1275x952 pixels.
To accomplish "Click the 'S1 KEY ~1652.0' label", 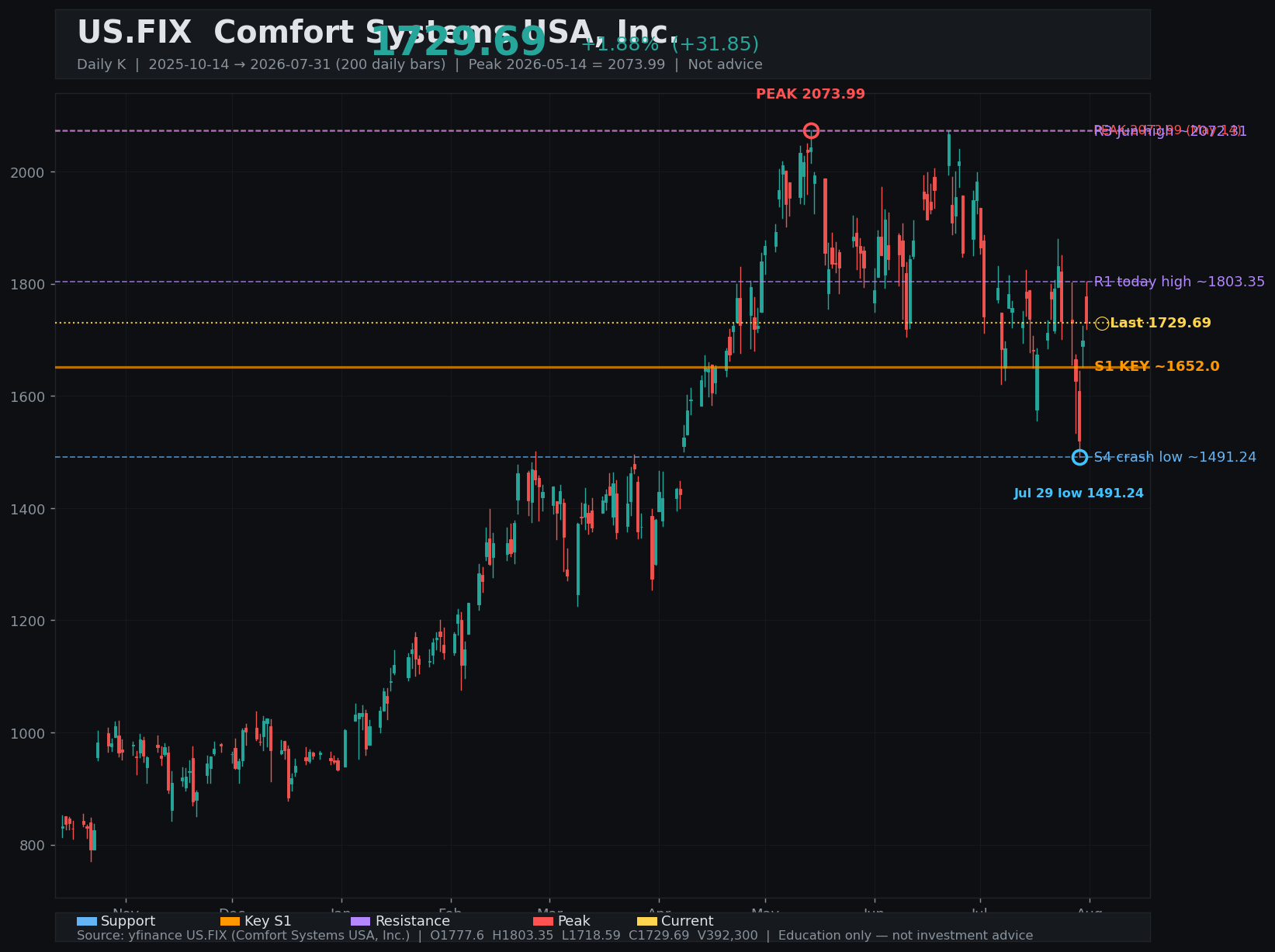I will (x=1156, y=366).
